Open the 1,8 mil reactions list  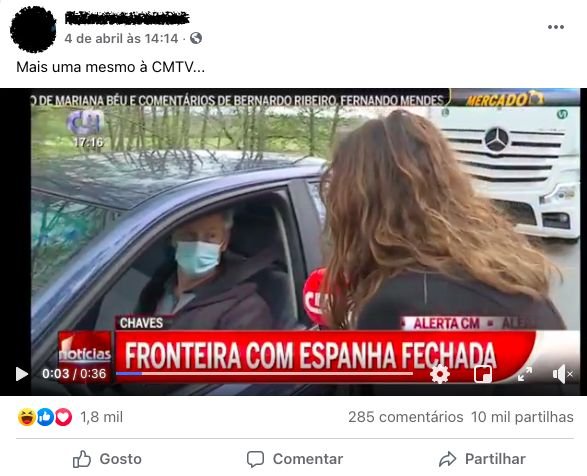coord(101,417)
